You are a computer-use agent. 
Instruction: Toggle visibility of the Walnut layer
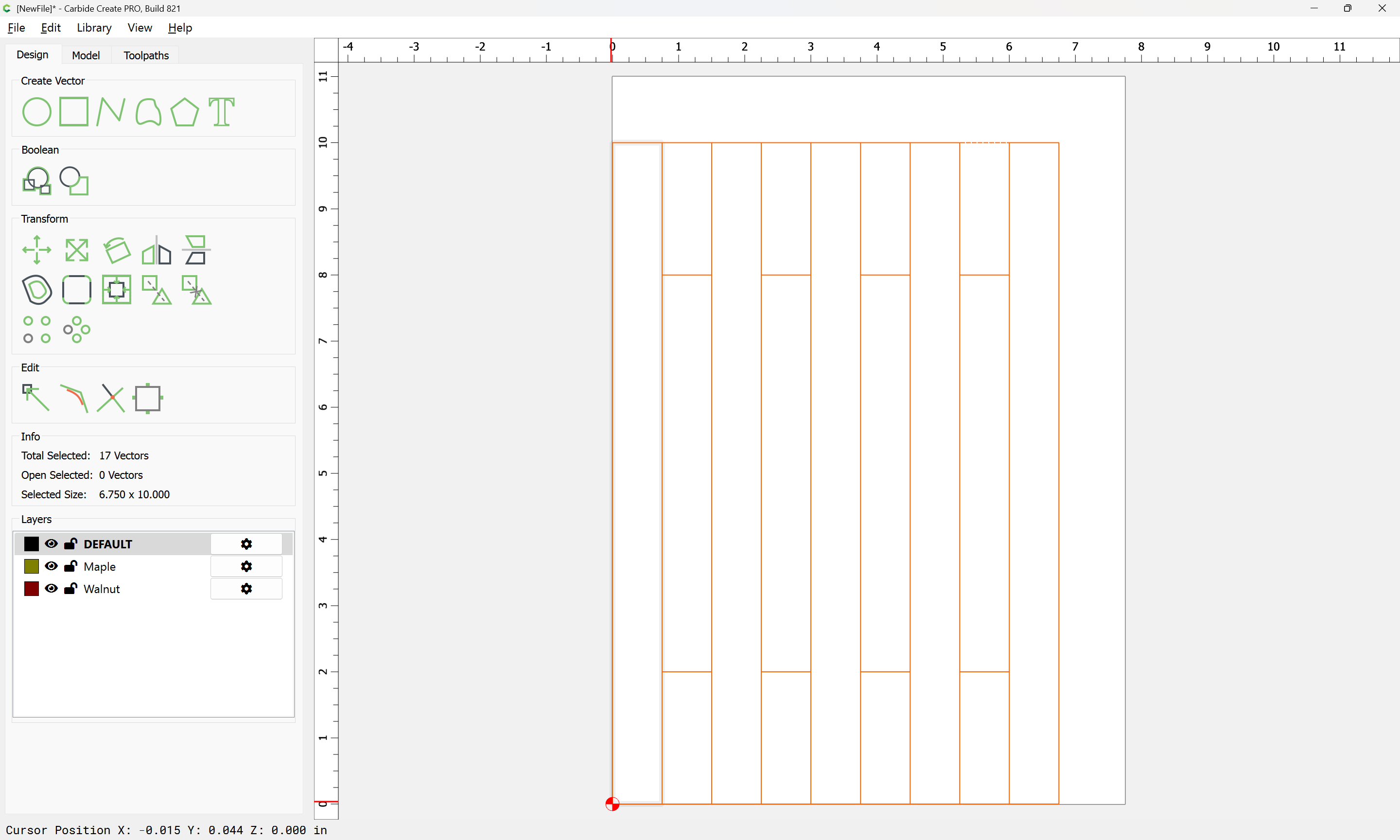click(51, 589)
